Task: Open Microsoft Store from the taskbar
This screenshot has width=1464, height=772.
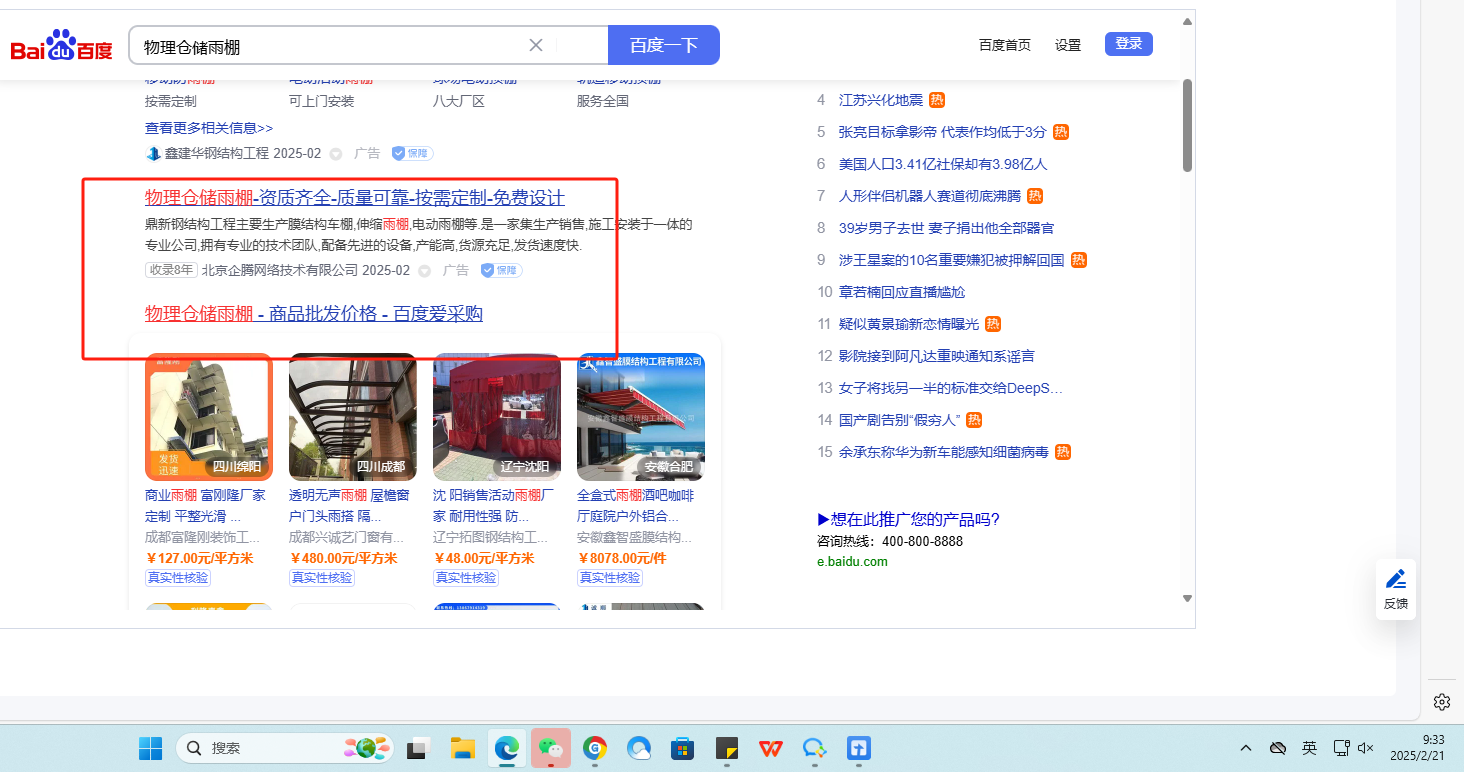Action: pos(682,748)
